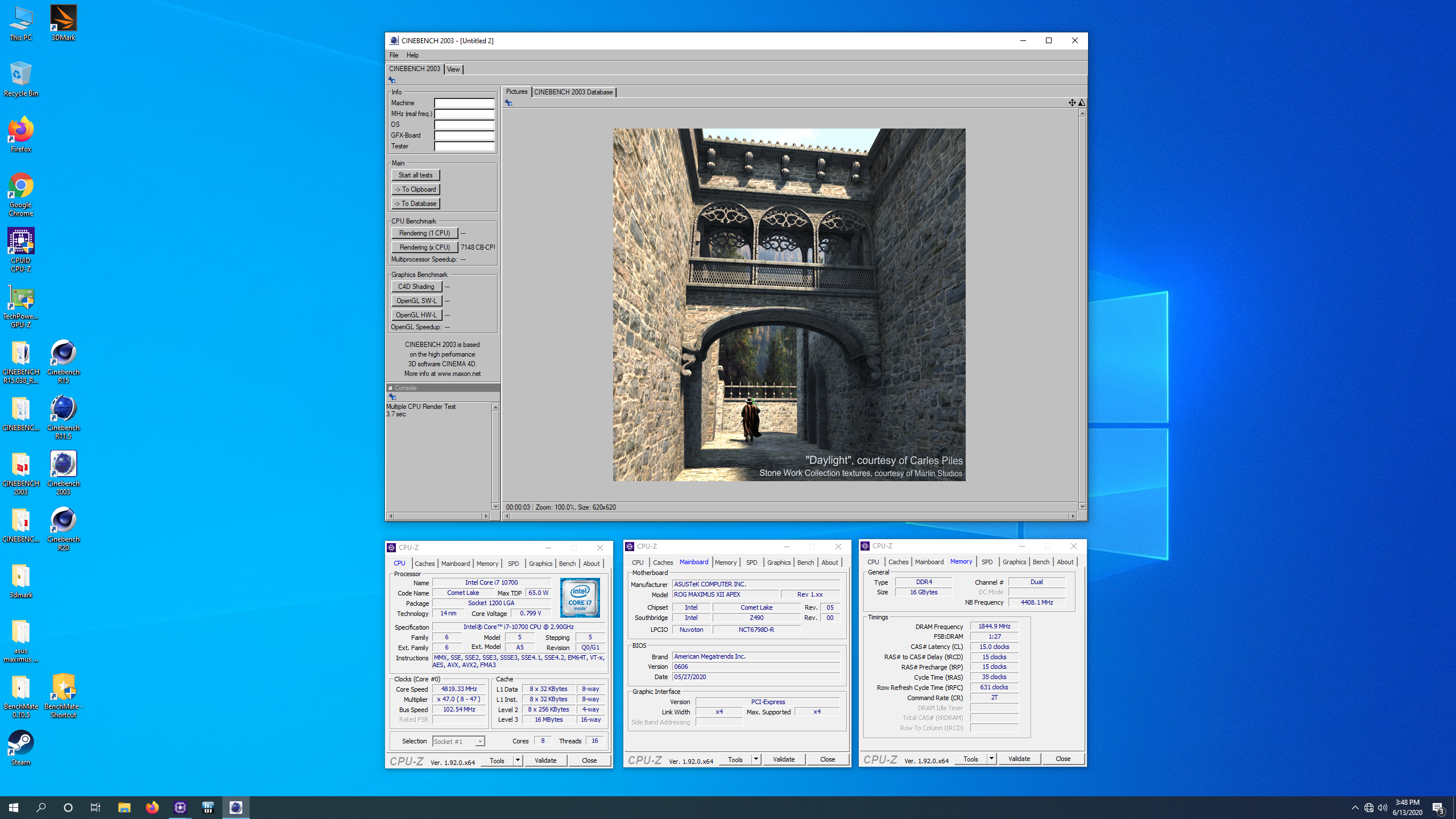Click Validate in CPU-Z CPU window
This screenshot has height=819, width=1456.
click(x=545, y=760)
